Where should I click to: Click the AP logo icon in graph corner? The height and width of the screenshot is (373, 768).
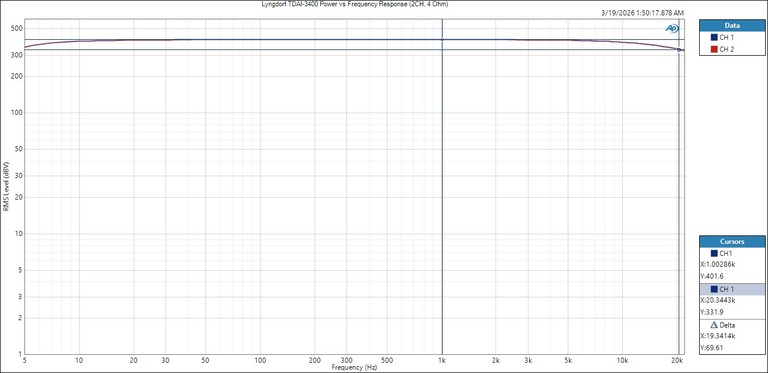pyautogui.click(x=672, y=29)
